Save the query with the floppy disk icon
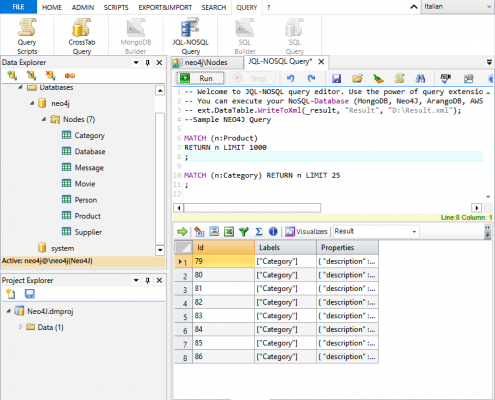 point(336,78)
